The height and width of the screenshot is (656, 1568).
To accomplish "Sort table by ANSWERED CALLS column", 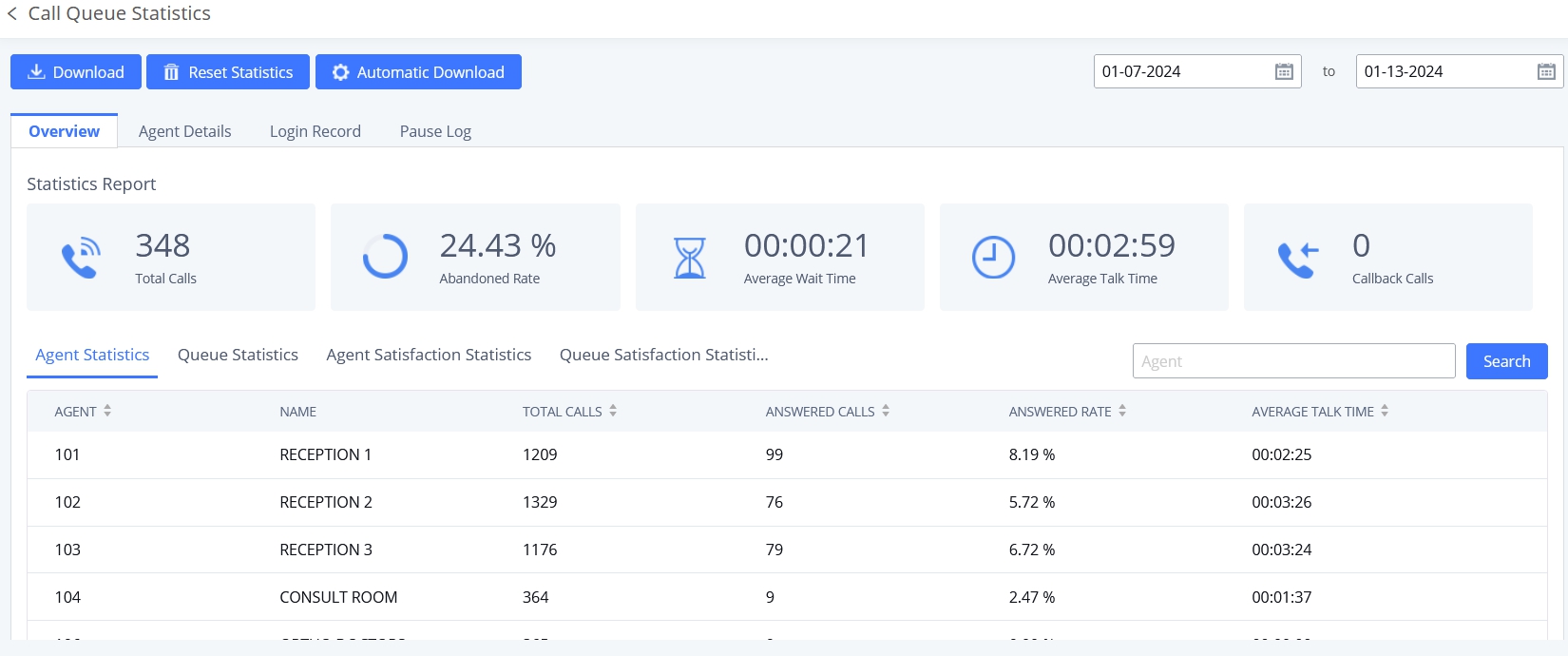I will click(x=886, y=411).
